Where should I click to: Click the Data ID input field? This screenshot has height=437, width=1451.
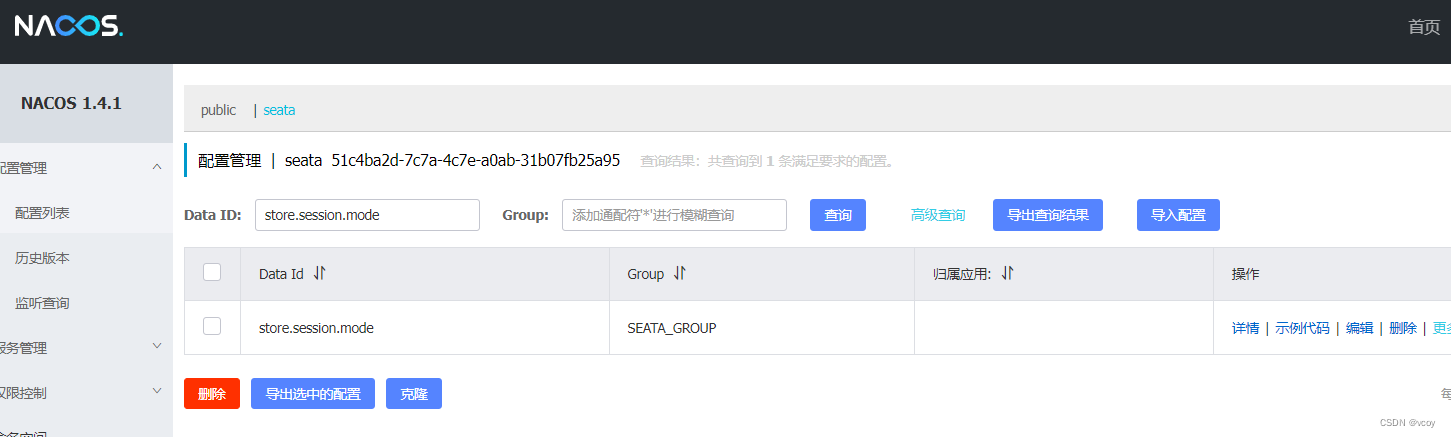[x=367, y=215]
